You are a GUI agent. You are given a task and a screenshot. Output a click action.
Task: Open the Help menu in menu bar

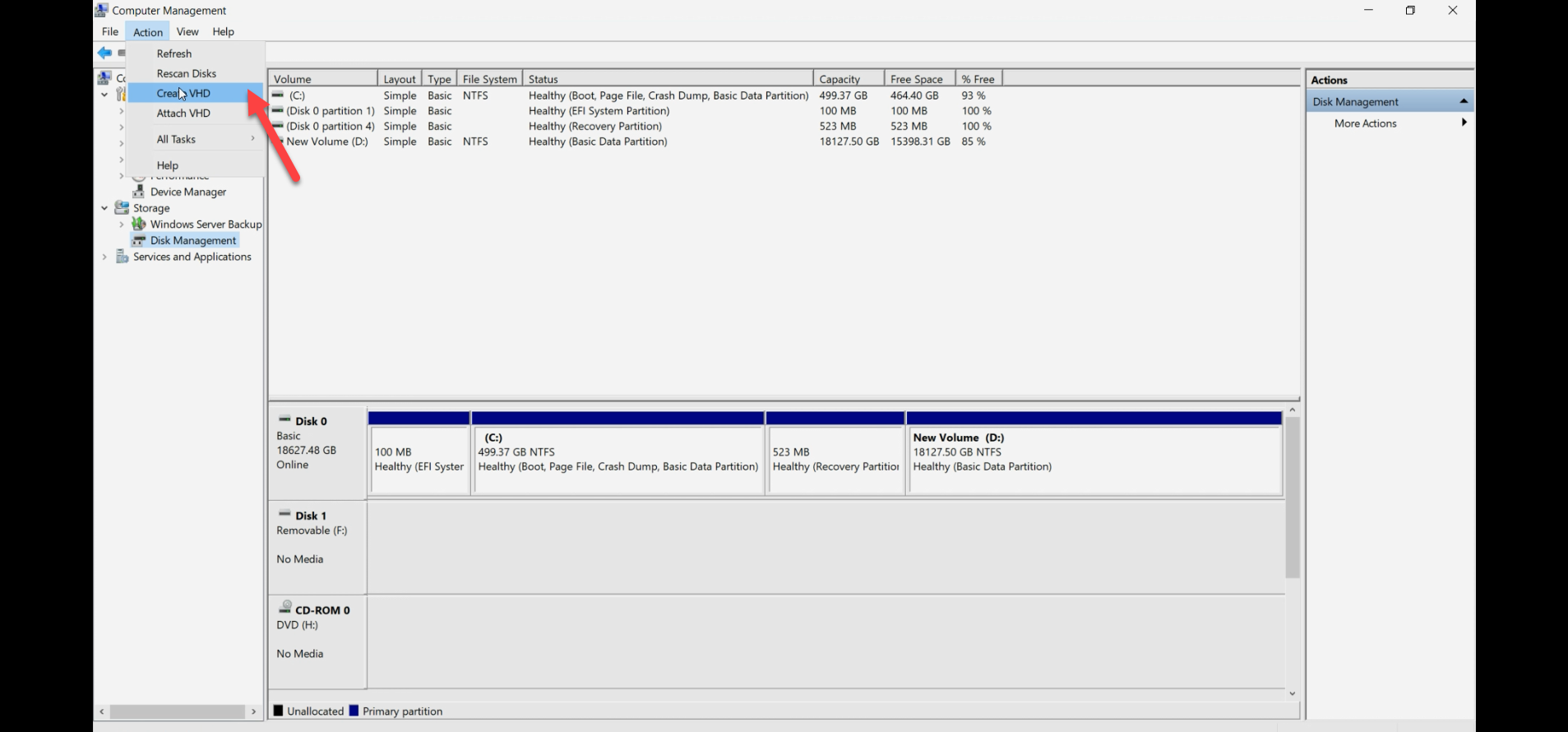point(223,31)
